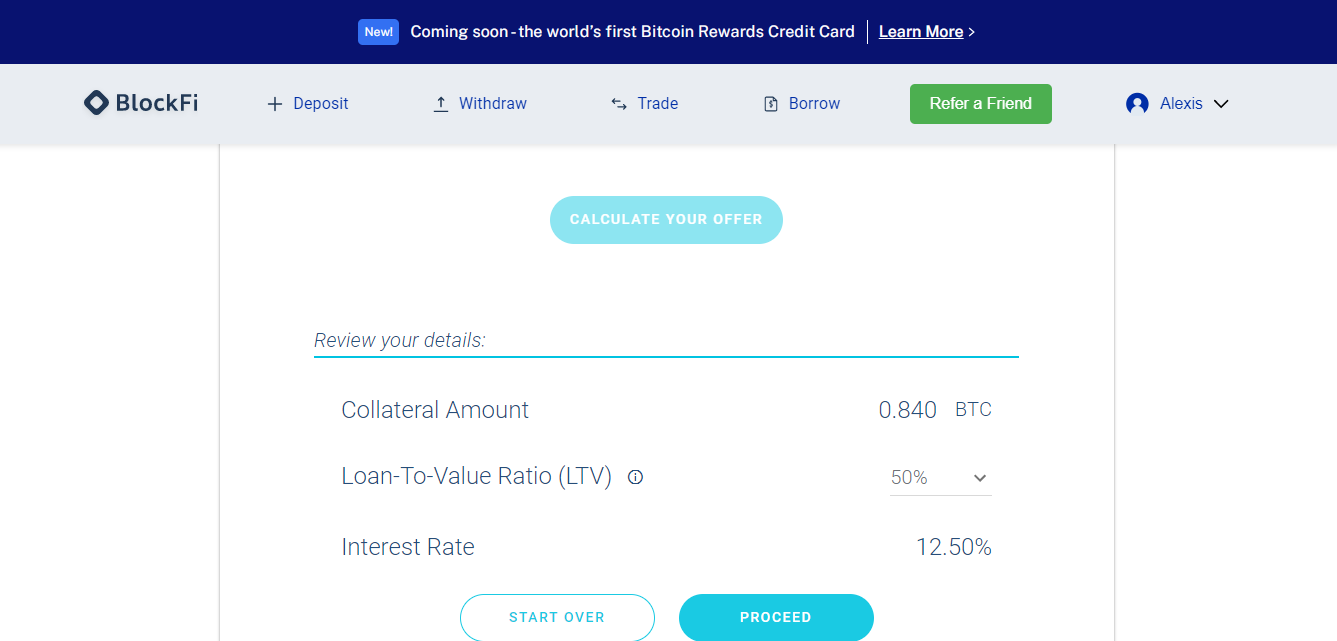Click the swap arrows icon beside Trade
This screenshot has height=641, width=1337.
tap(619, 104)
